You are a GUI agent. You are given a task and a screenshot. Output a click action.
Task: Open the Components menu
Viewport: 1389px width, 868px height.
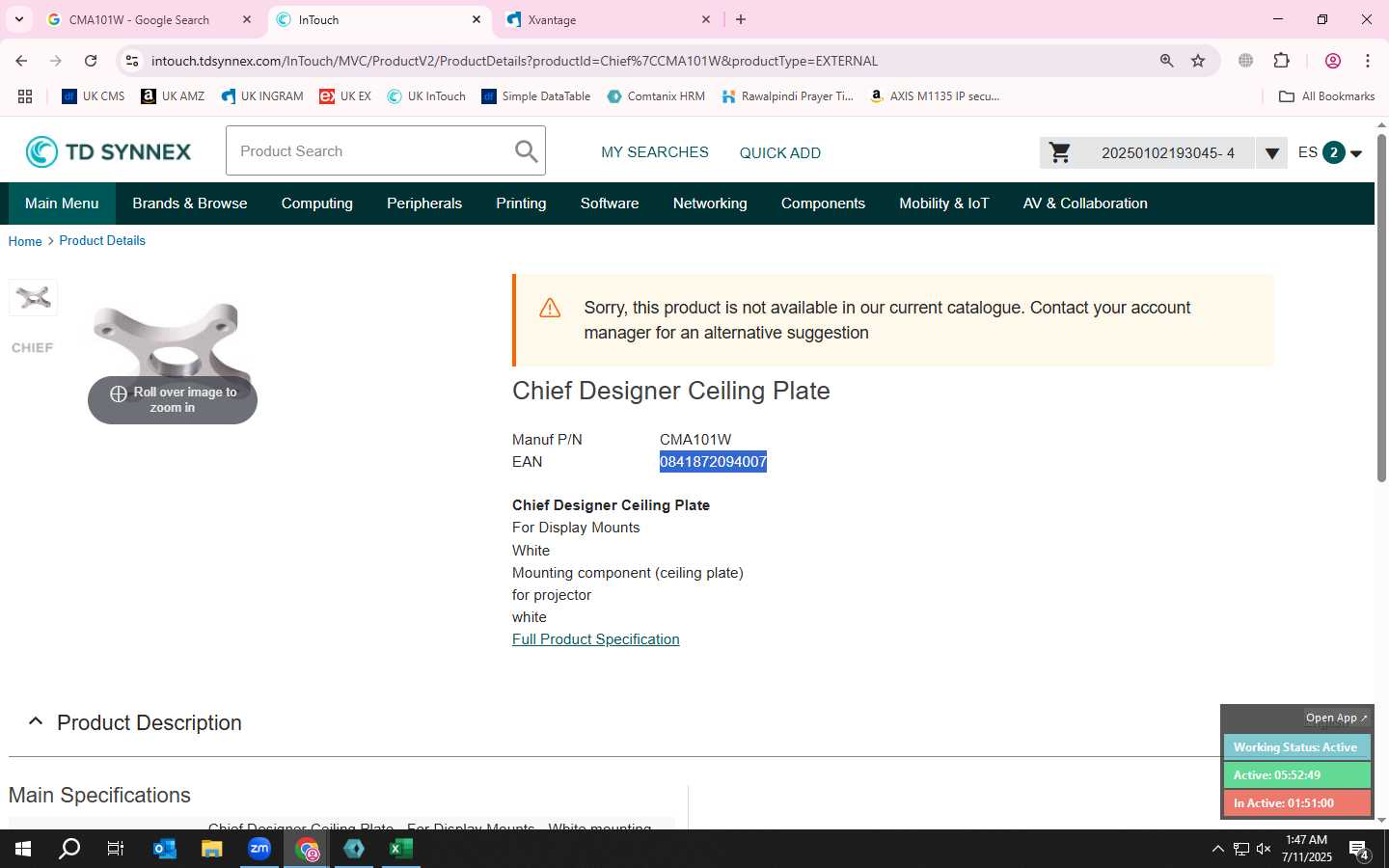(x=823, y=203)
